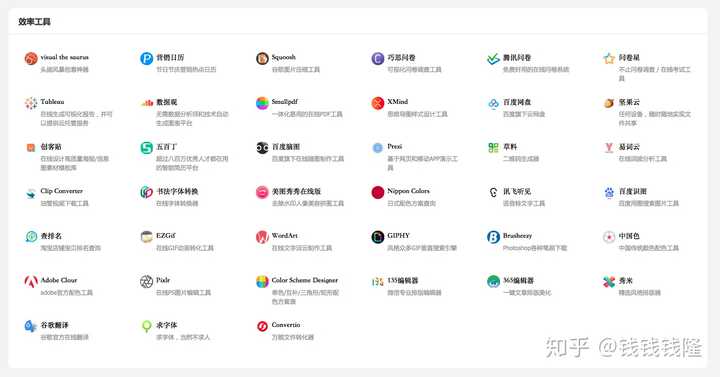720x377 pixels.
Task: Click the Pixlr link
Action: [163, 280]
